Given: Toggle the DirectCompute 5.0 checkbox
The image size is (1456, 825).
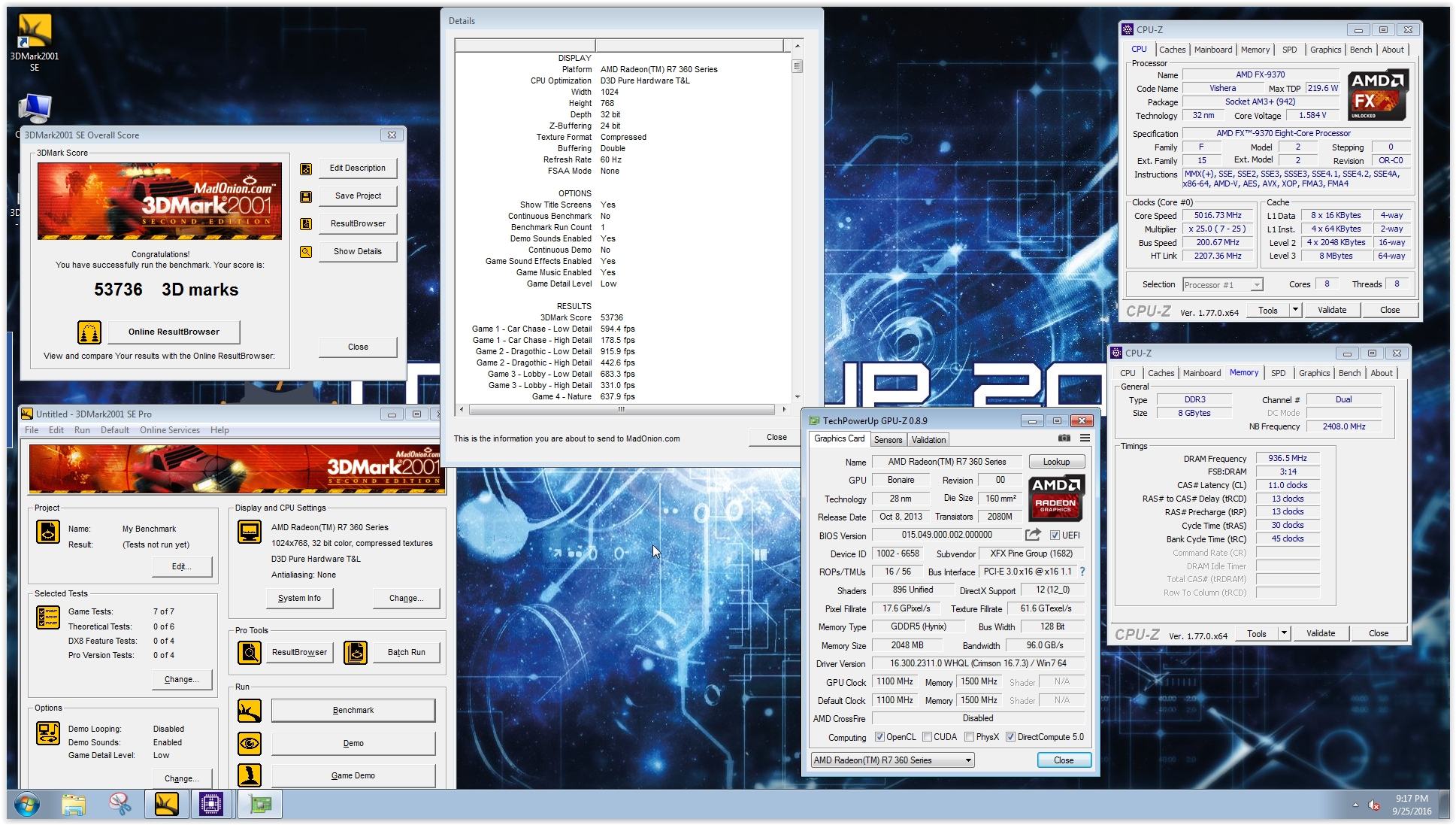Looking at the screenshot, I should (x=1010, y=737).
